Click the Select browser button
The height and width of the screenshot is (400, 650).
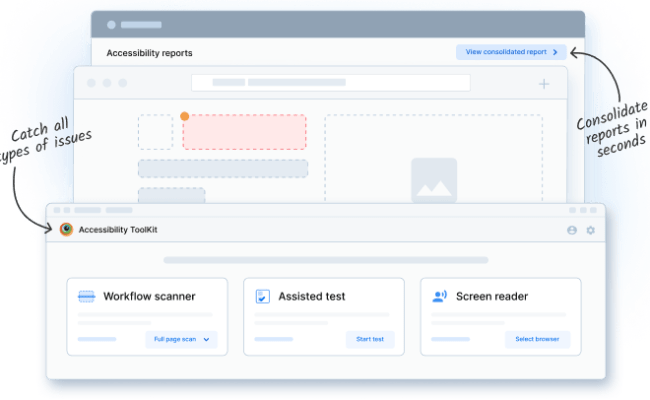coord(537,339)
